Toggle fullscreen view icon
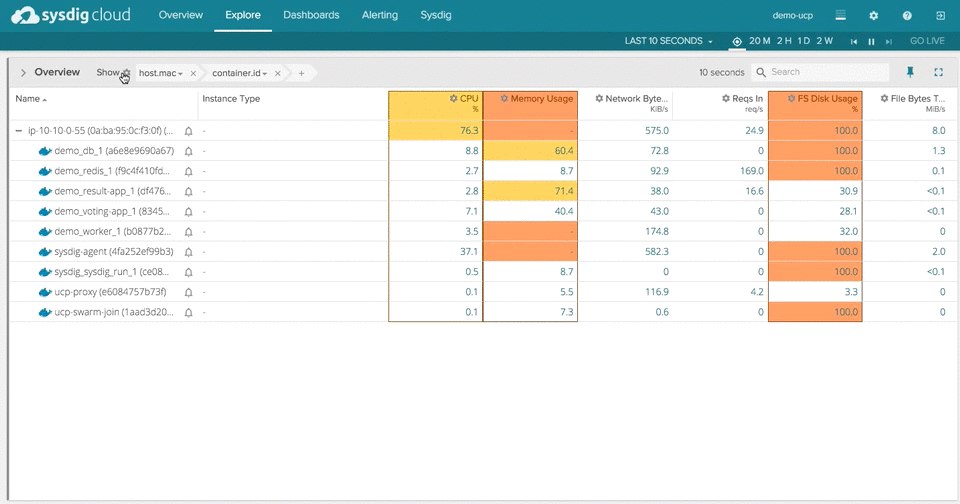This screenshot has height=504, width=960. click(939, 72)
